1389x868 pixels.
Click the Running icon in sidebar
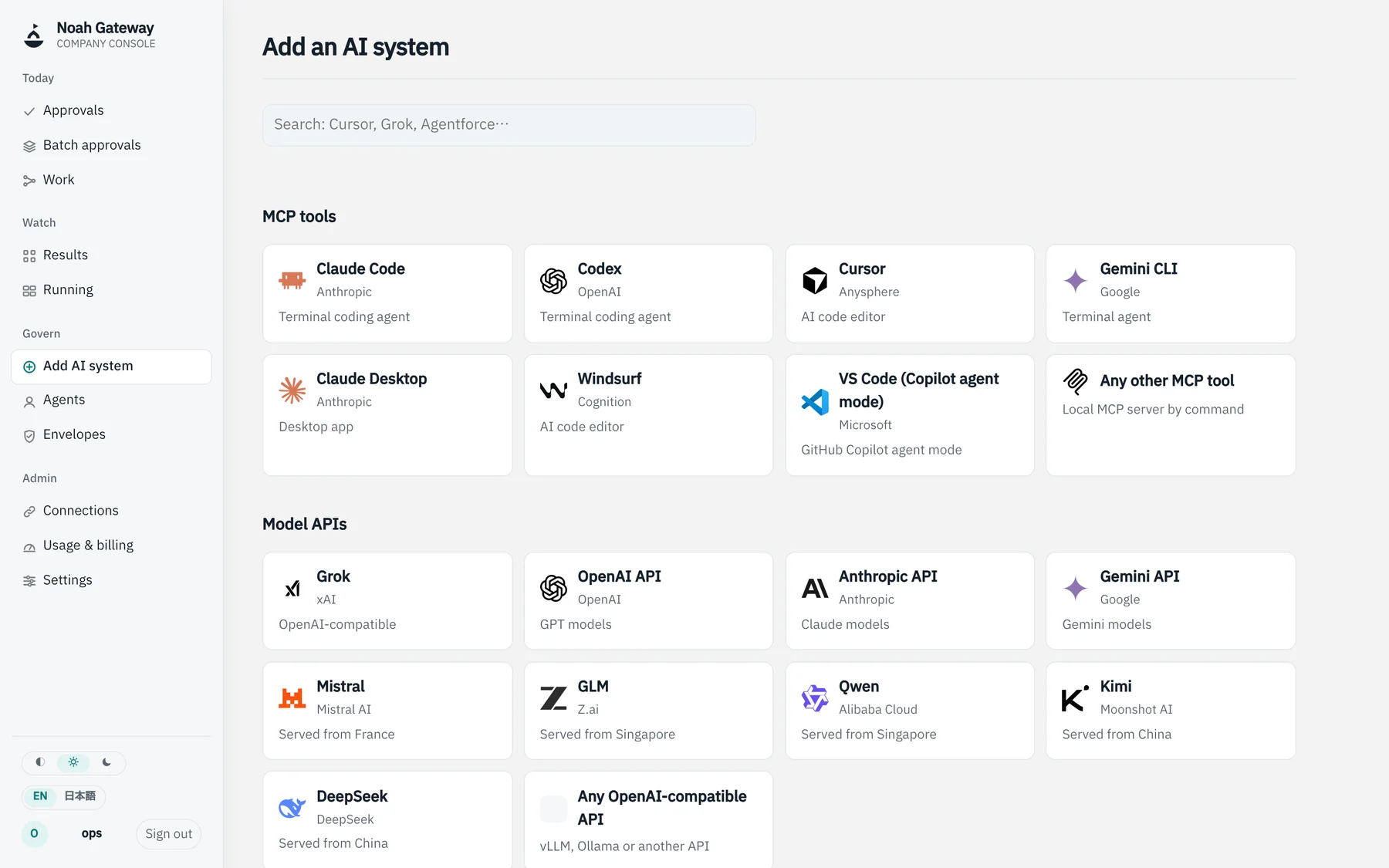[x=29, y=290]
